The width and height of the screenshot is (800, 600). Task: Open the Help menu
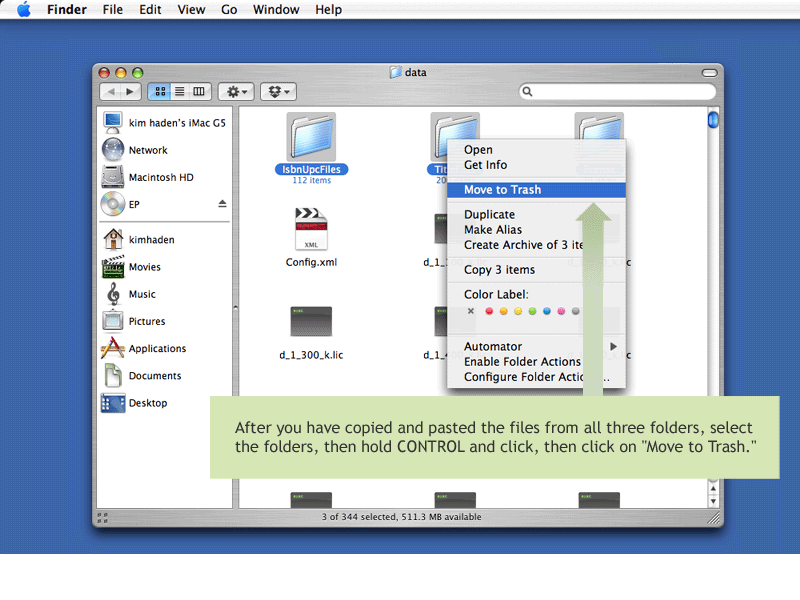click(x=328, y=10)
